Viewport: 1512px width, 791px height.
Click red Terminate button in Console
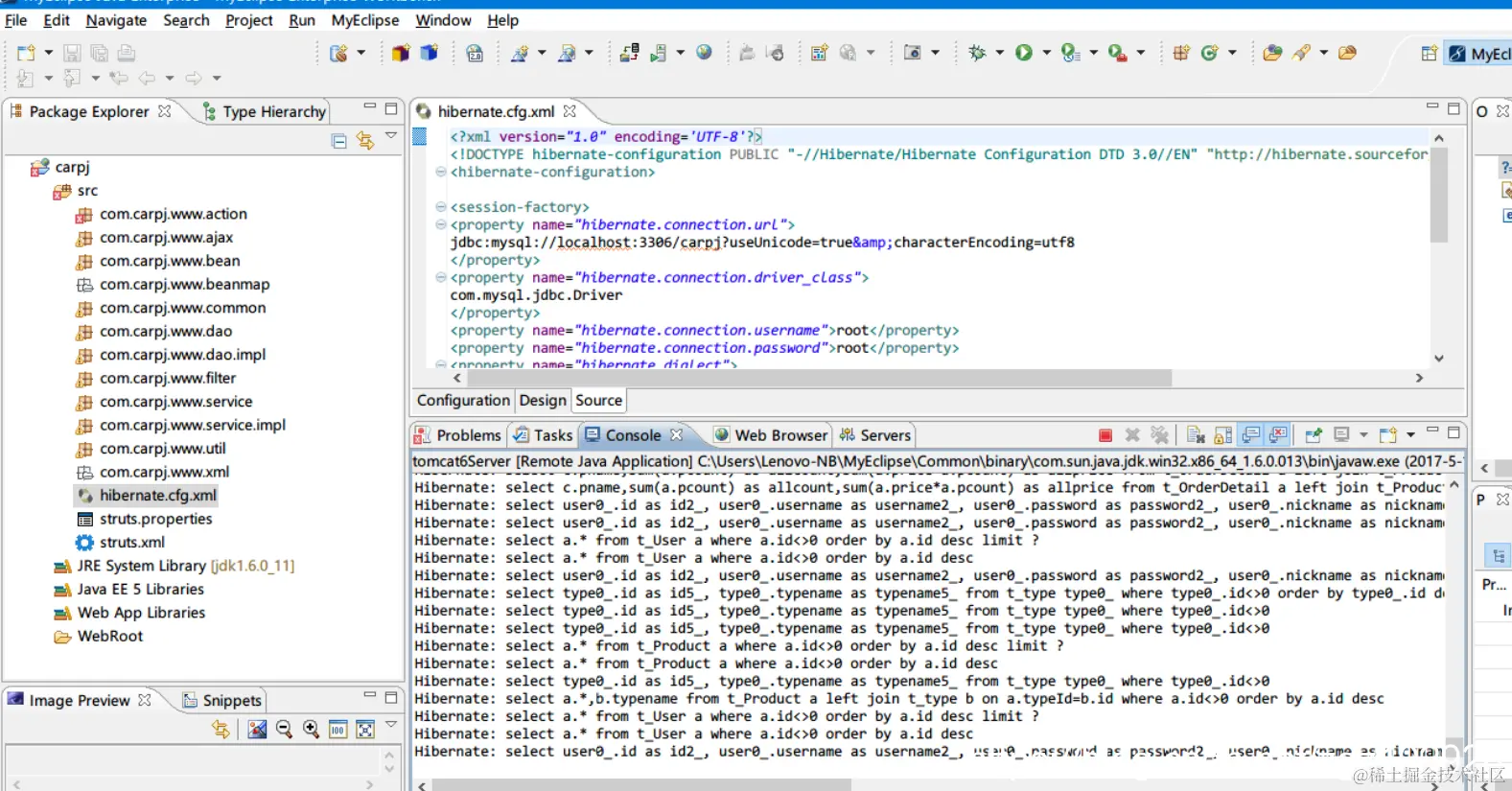click(x=1105, y=435)
